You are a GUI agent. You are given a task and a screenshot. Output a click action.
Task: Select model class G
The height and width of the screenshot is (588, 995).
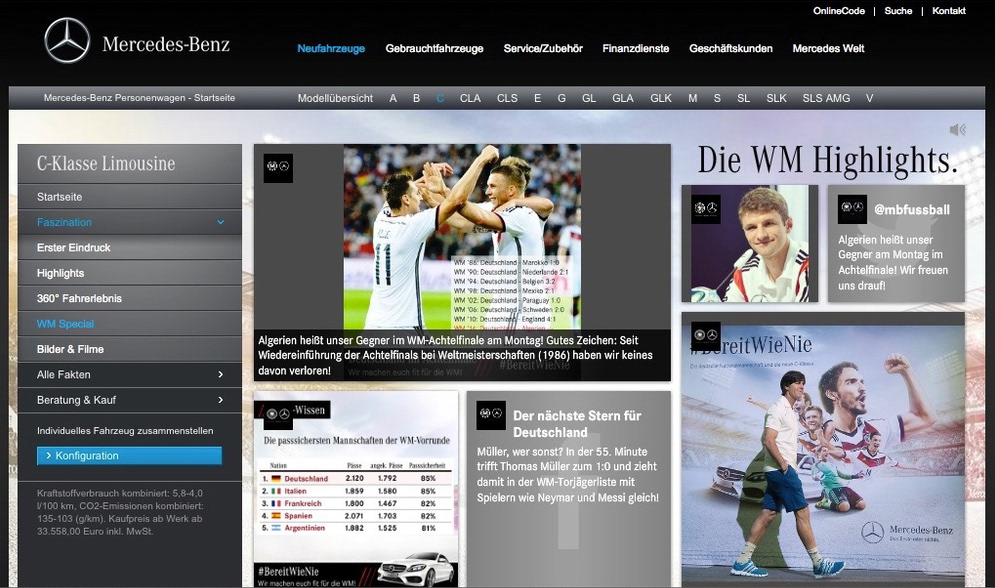pyautogui.click(x=562, y=98)
